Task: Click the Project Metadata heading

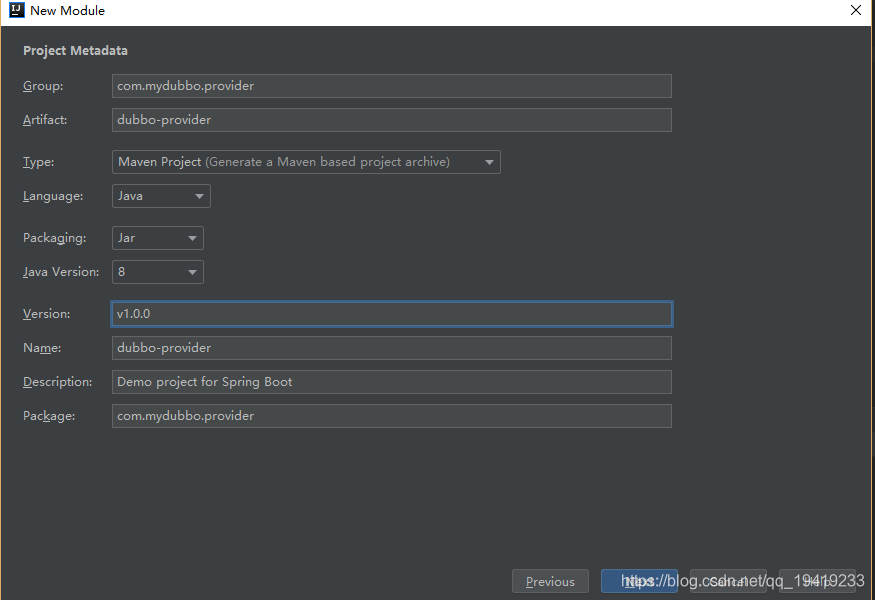Action: click(75, 51)
